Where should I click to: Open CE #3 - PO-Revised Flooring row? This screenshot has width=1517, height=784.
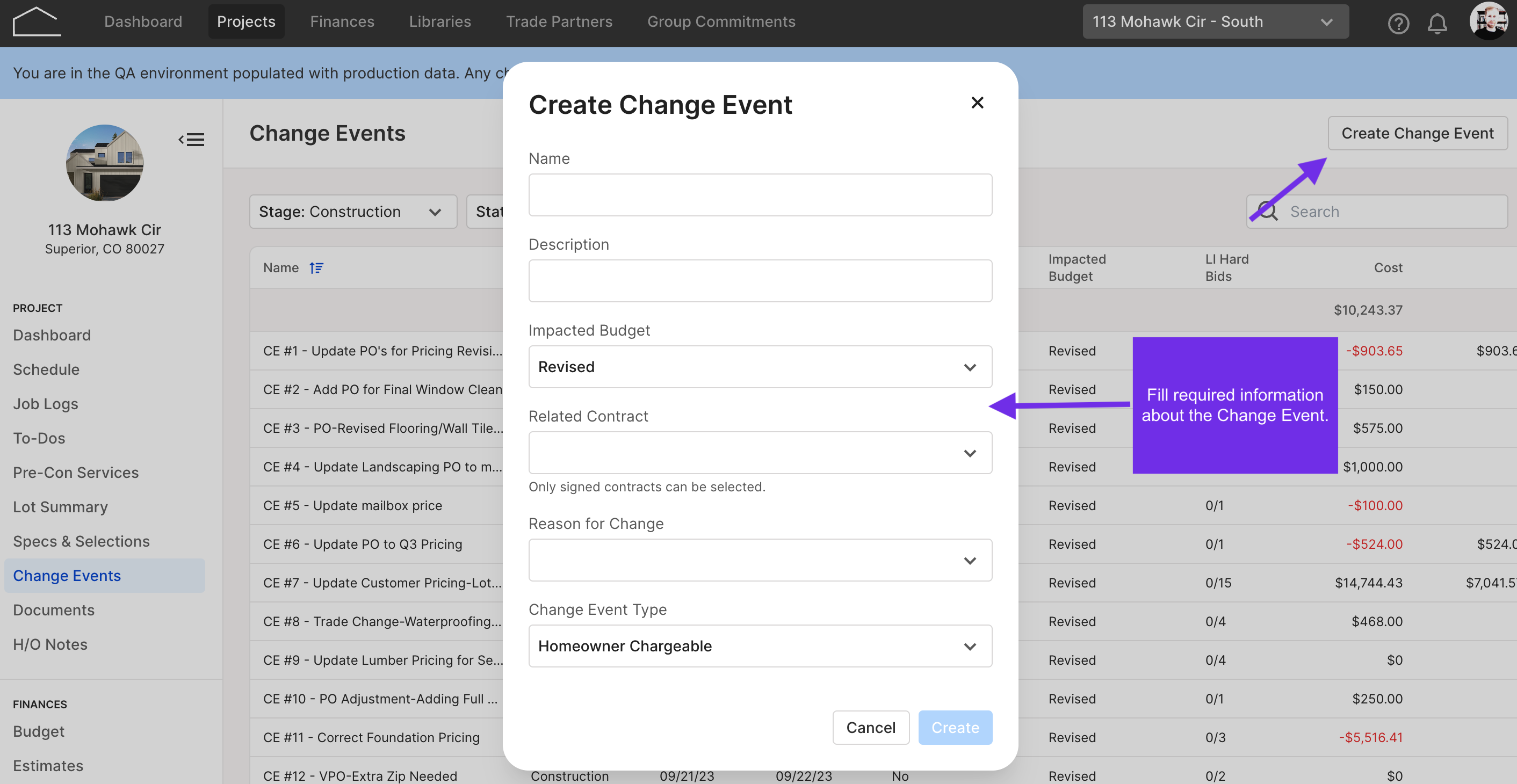[384, 428]
